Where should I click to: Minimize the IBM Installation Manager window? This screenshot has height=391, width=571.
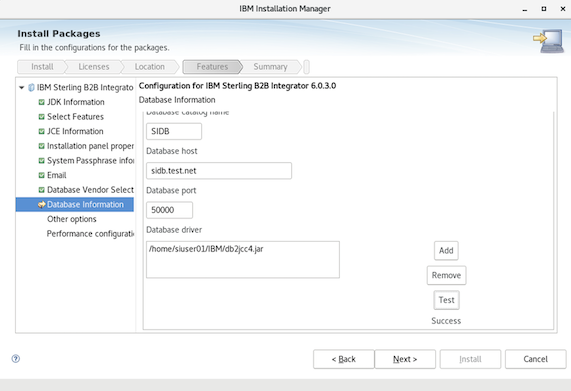coord(525,9)
